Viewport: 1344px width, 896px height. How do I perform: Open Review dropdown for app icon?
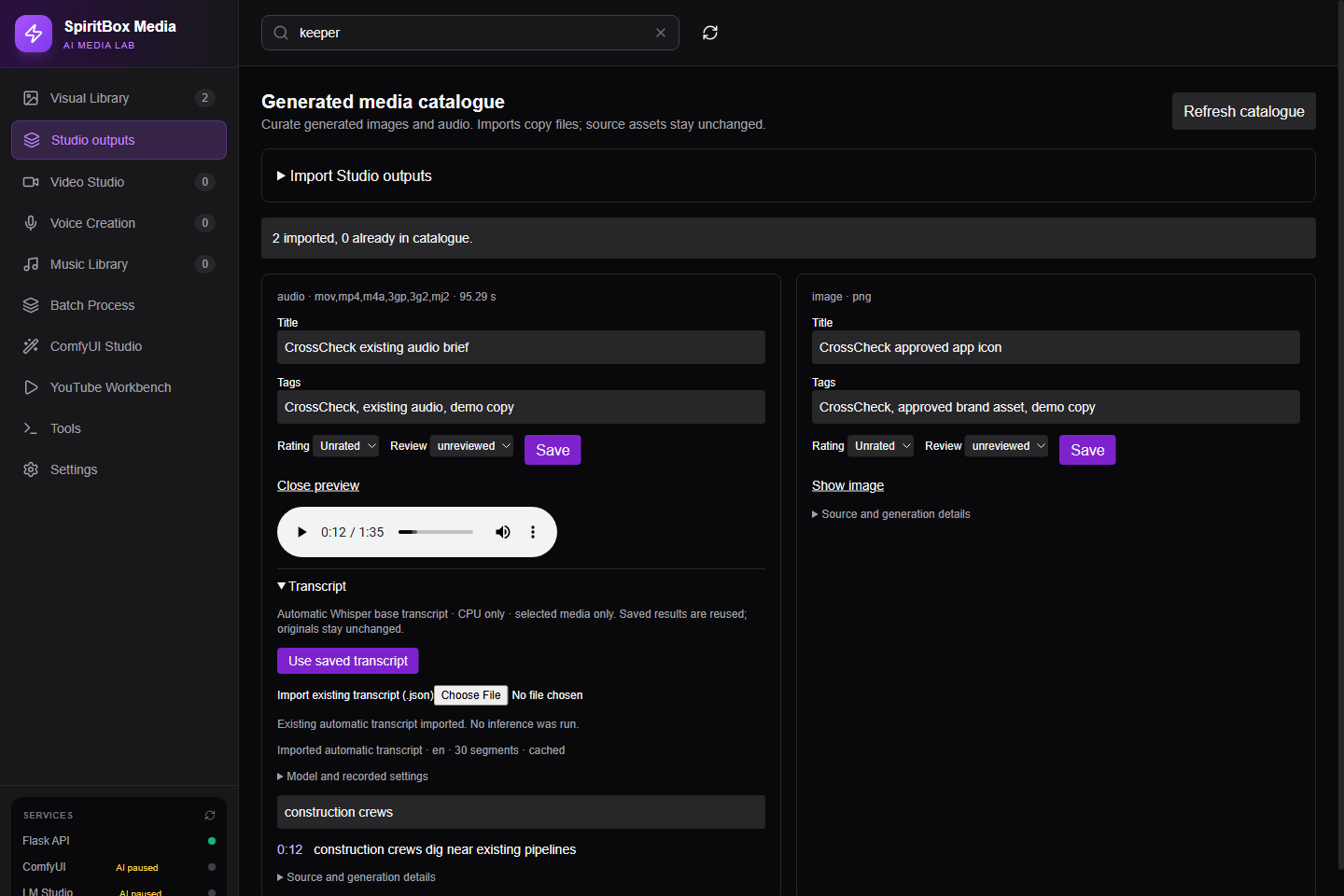point(1007,446)
